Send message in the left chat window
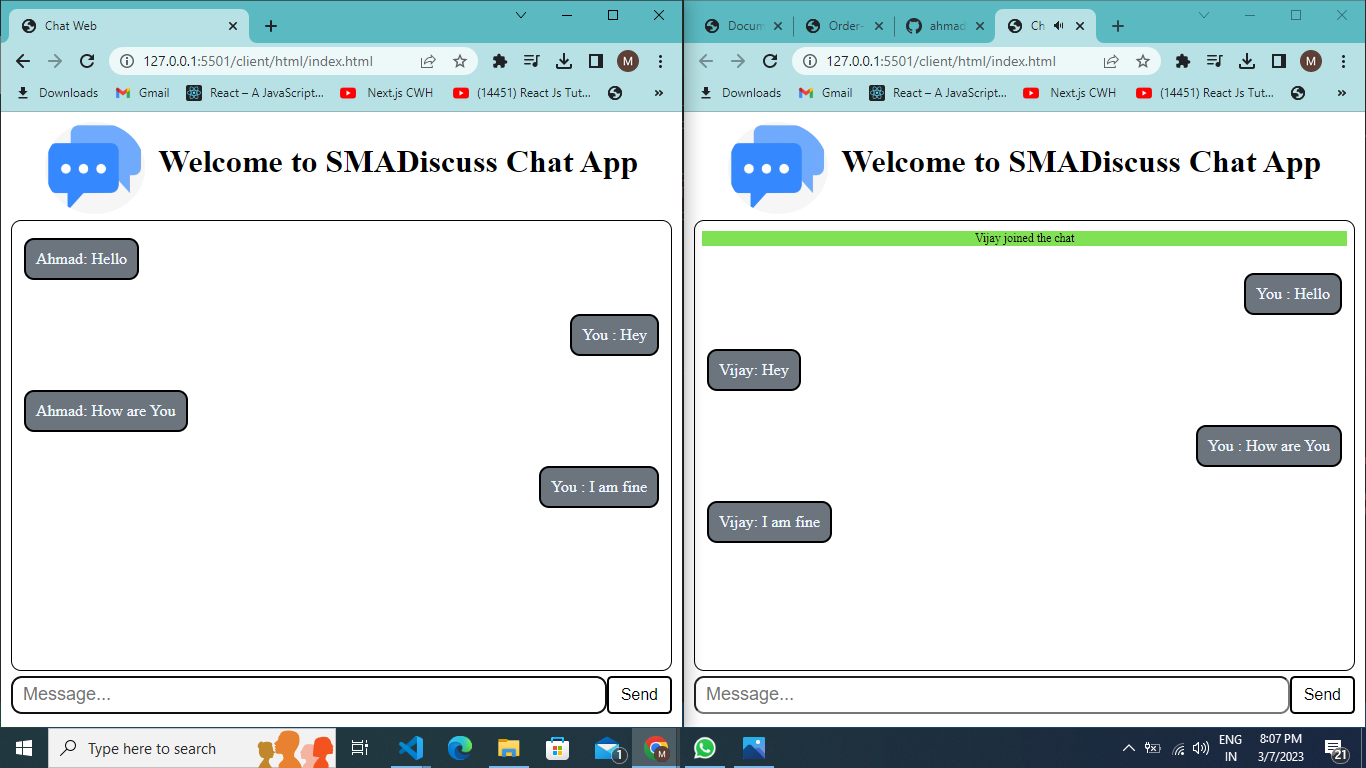 639,695
